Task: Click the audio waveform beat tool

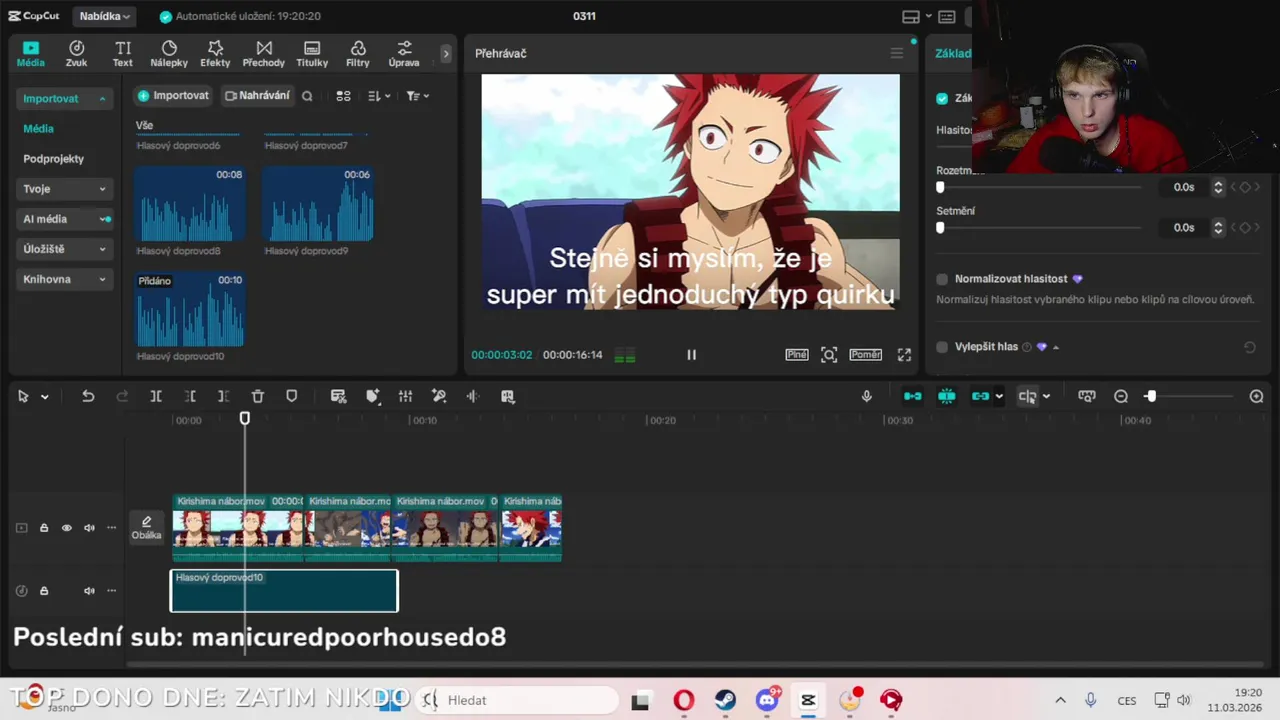Action: tap(473, 397)
